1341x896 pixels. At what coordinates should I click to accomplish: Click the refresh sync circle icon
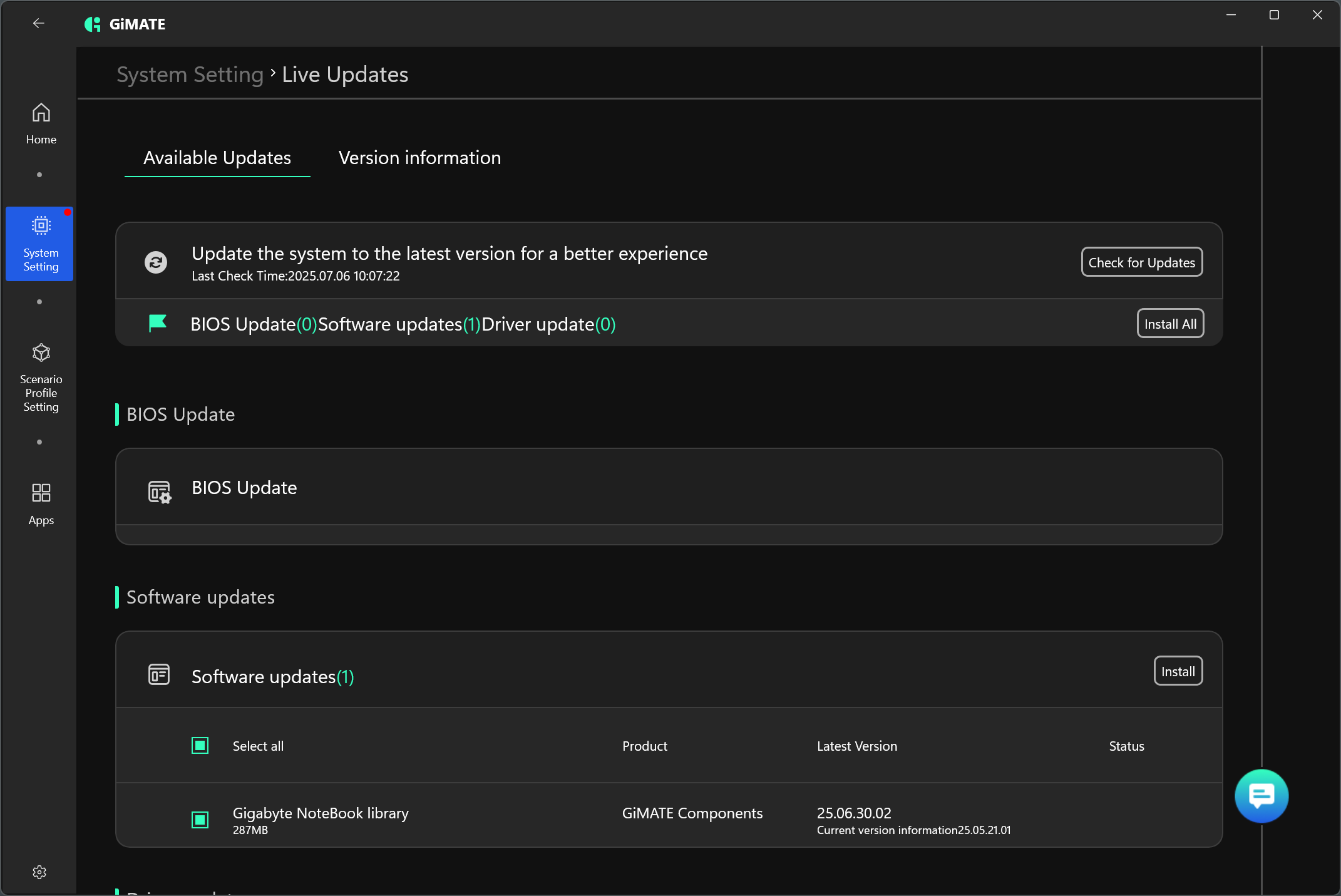(x=156, y=262)
